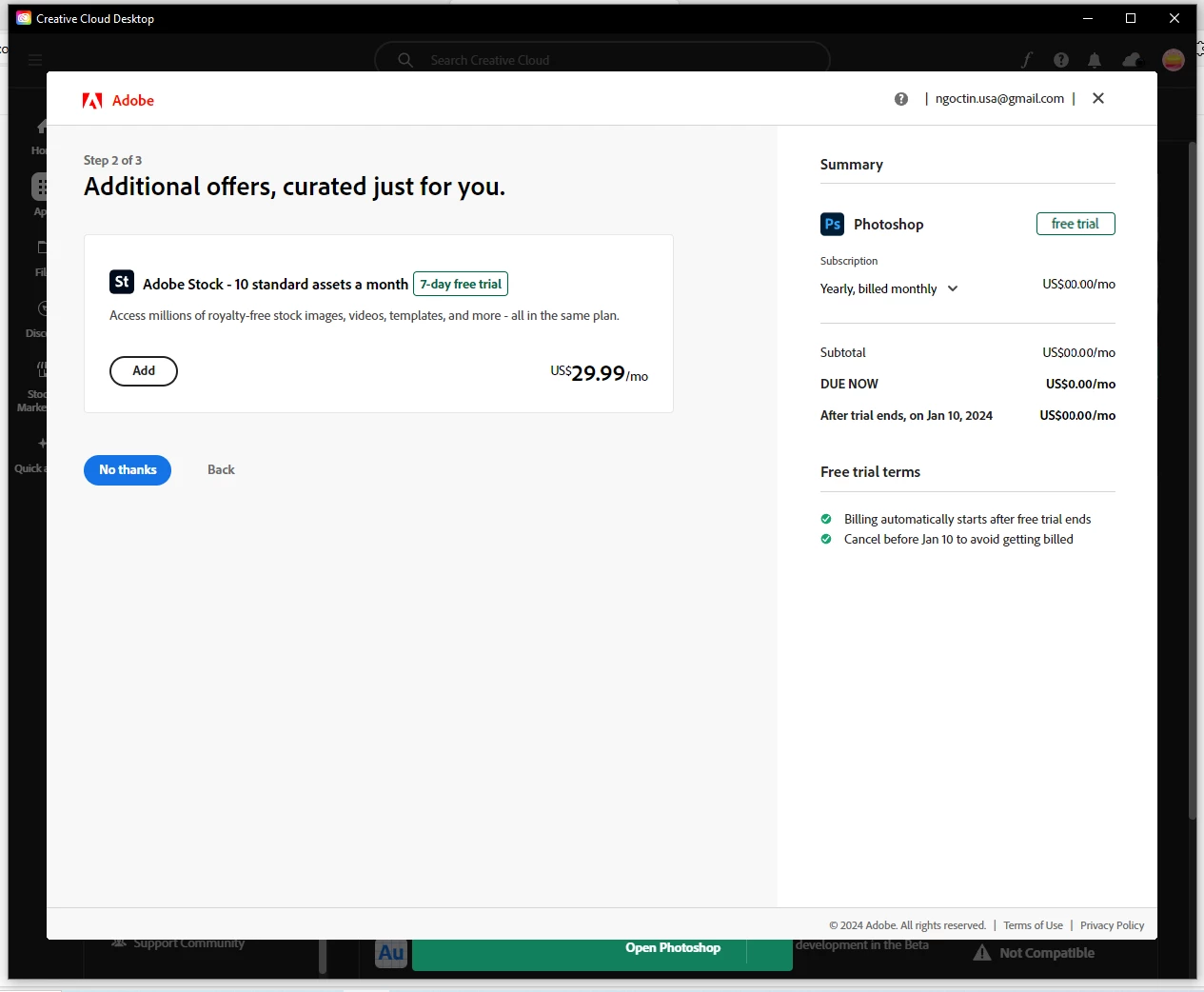Open the Creative Cloud help icon in top bar
This screenshot has height=992, width=1204.
click(x=1061, y=60)
